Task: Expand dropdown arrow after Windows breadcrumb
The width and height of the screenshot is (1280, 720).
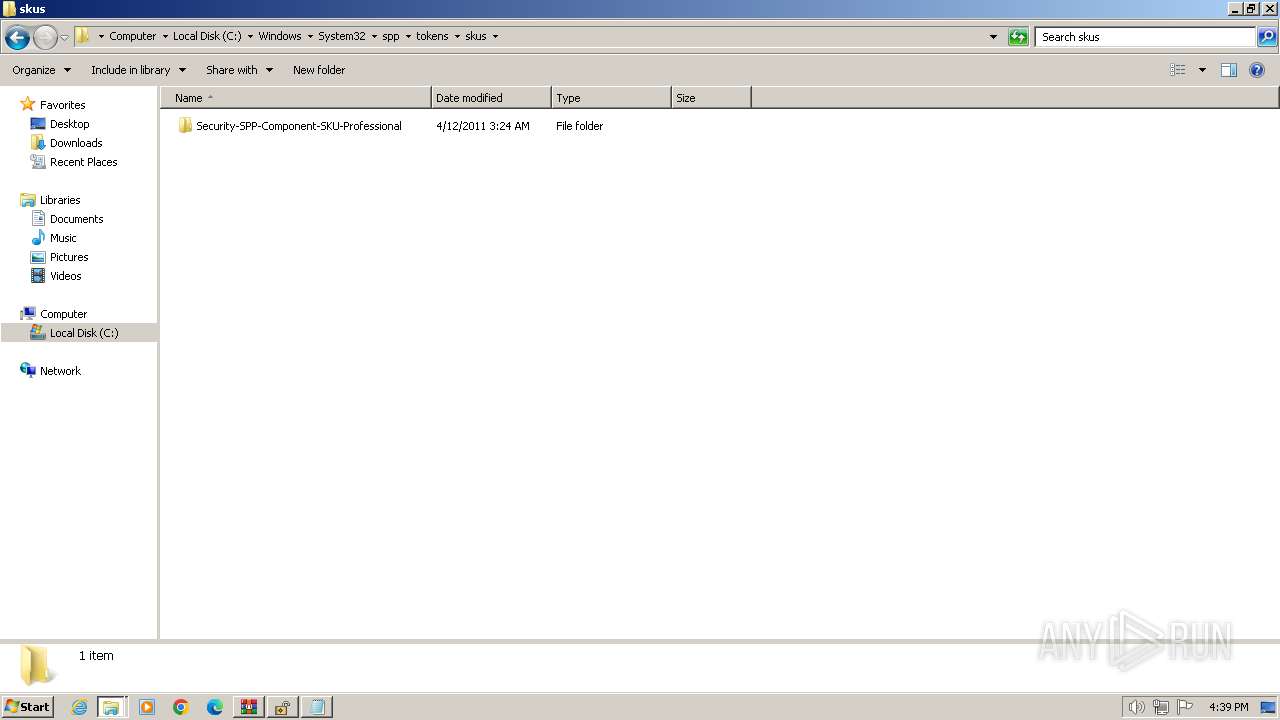Action: tap(310, 36)
